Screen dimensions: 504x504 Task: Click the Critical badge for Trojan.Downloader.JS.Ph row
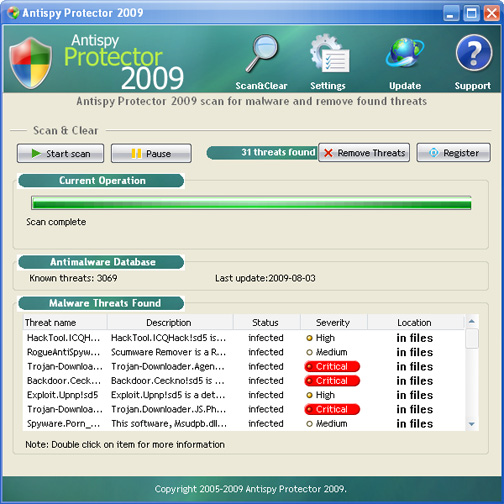click(332, 409)
